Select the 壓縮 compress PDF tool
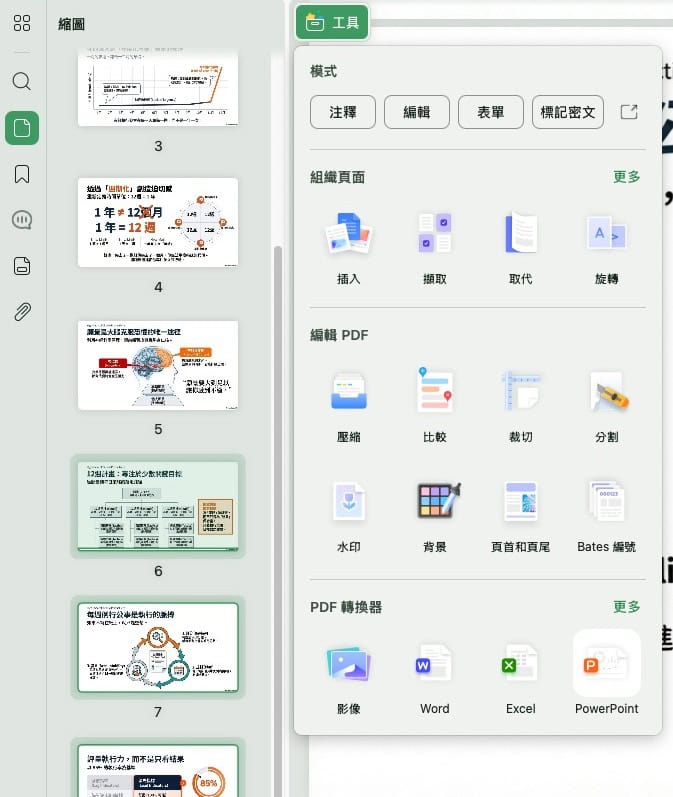Viewport: 673px width, 797px height. coord(349,407)
